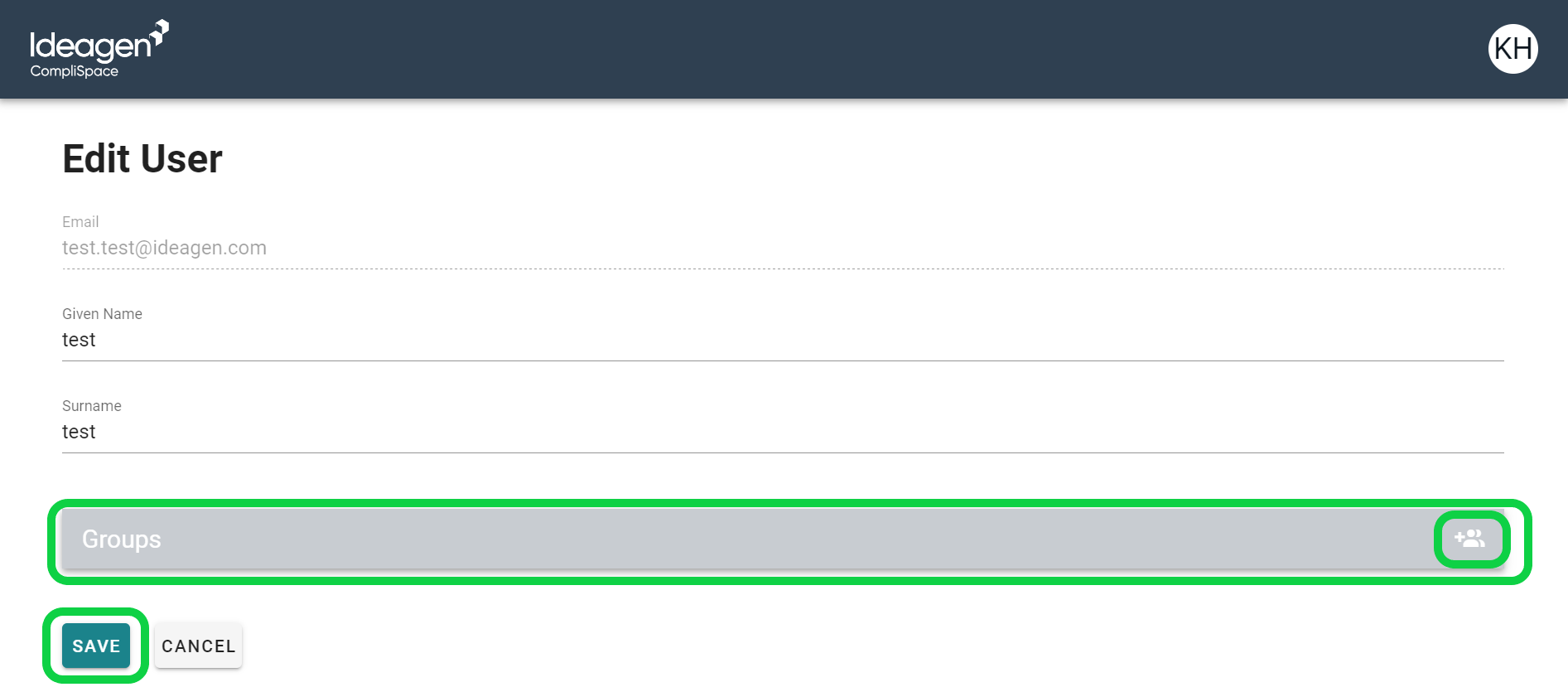Click the cube mark beside Ideagen
The image size is (1568, 687).
point(161,30)
